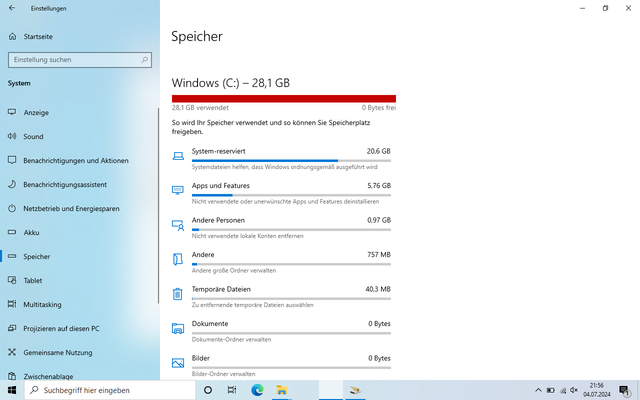Click the Benachrichtigungen und Aktionen icon

[12, 160]
